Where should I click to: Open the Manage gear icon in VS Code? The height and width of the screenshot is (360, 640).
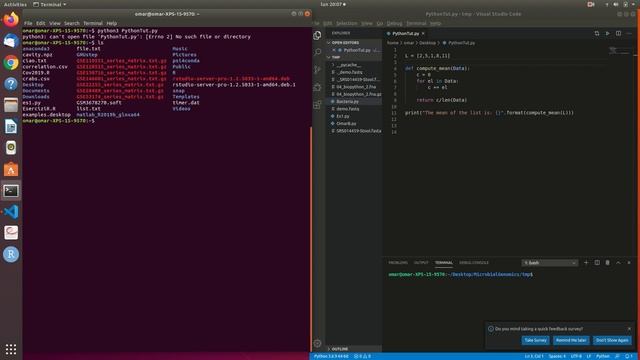click(x=318, y=343)
